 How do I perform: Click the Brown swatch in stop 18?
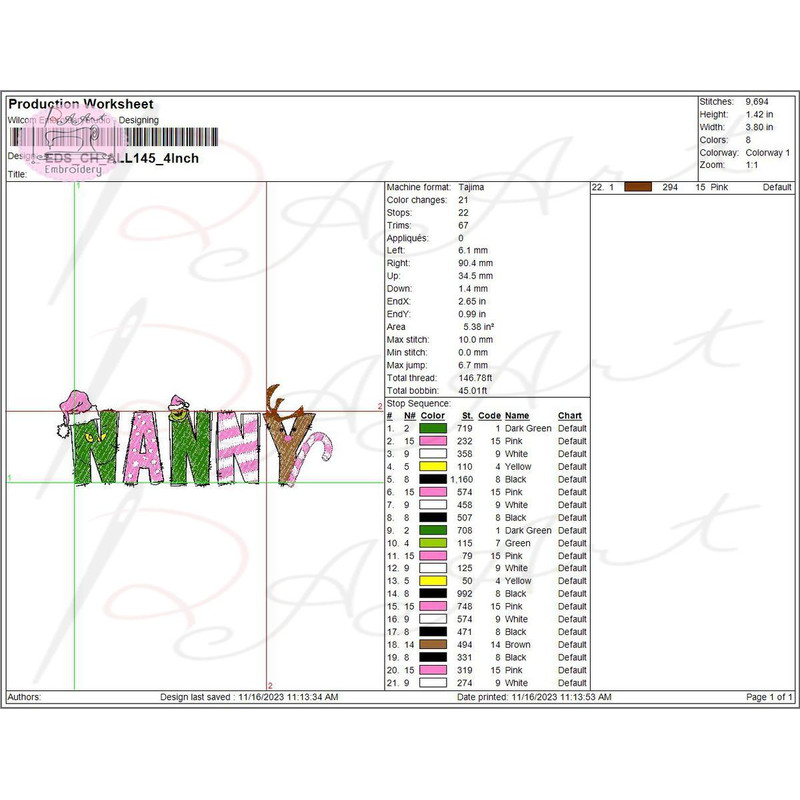[432, 645]
